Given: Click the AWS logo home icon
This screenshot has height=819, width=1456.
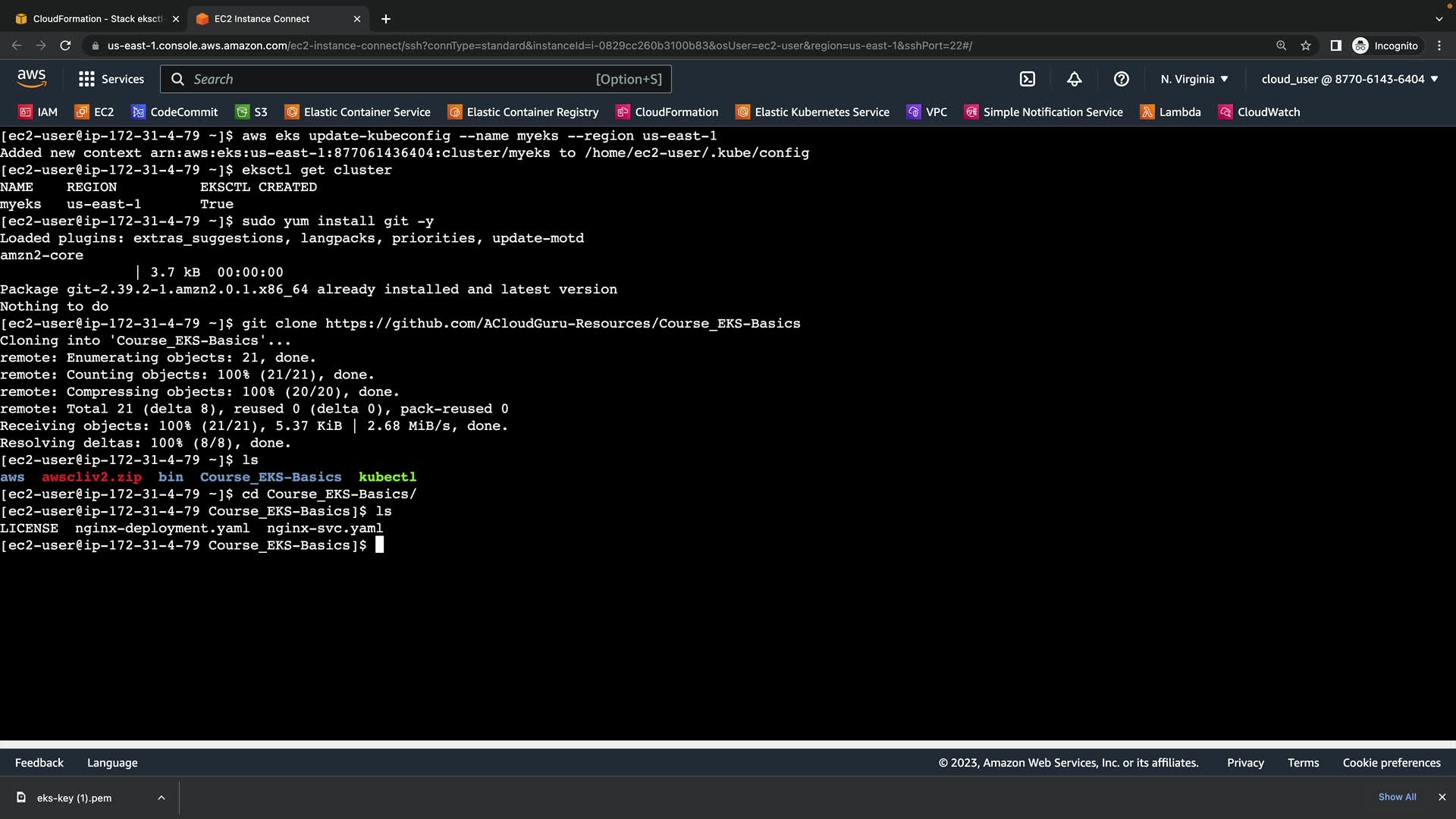Looking at the screenshot, I should [32, 78].
